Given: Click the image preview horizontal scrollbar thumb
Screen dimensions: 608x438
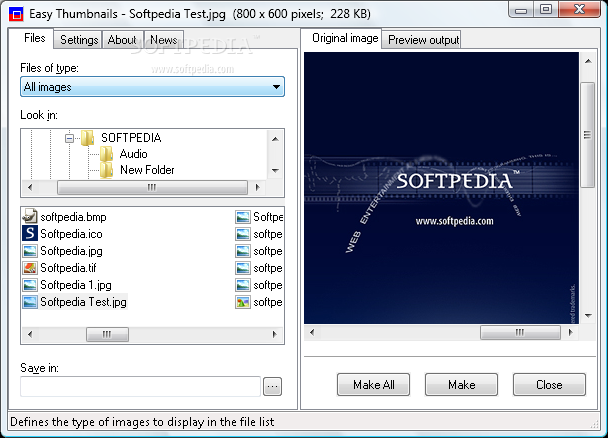Looking at the screenshot, I should coord(520,332).
